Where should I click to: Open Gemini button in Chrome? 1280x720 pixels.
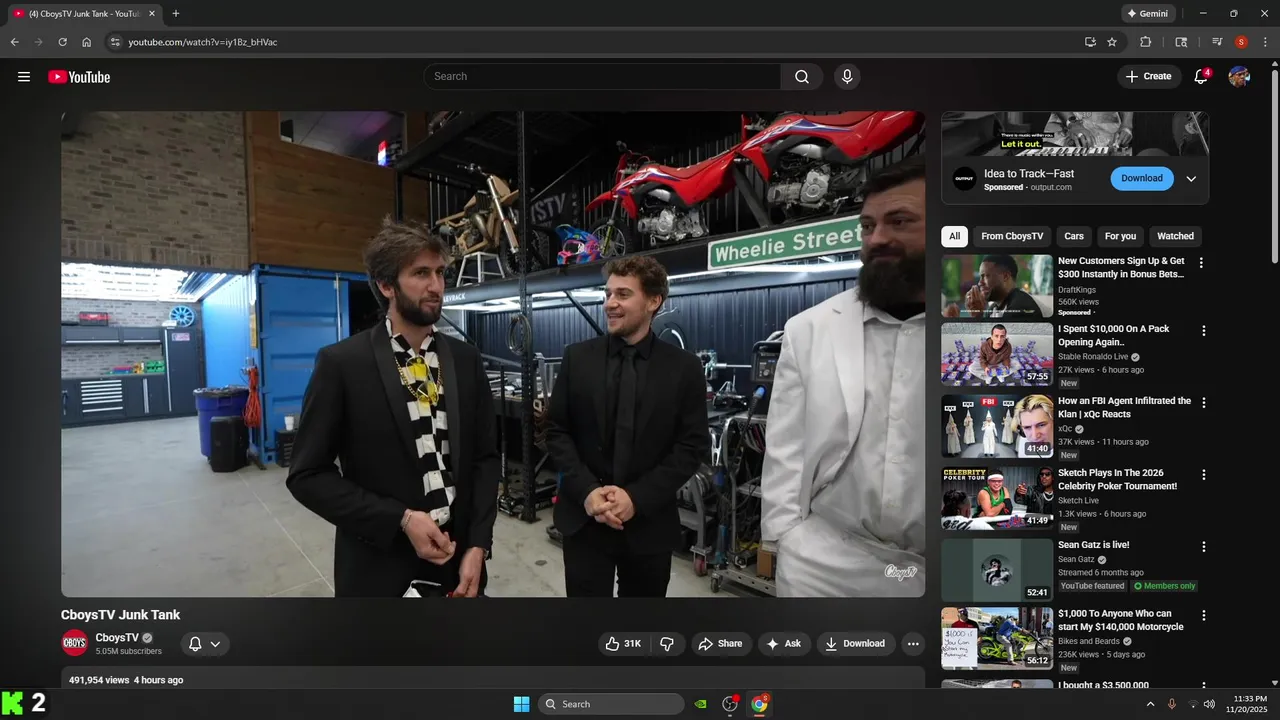(1147, 14)
